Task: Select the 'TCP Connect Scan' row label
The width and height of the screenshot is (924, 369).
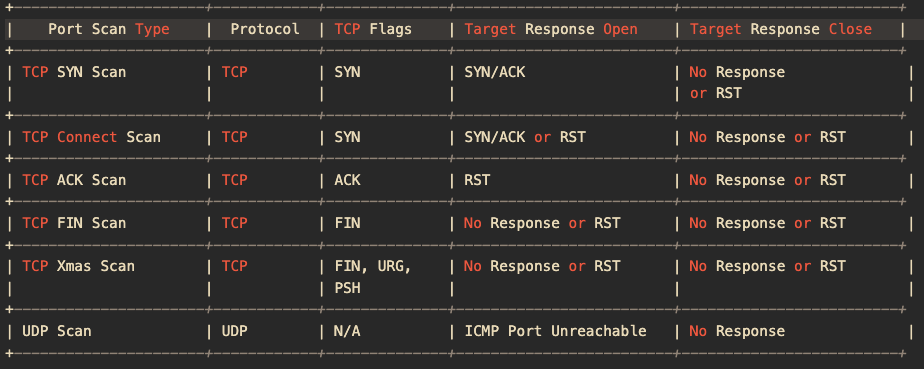Action: coord(91,137)
